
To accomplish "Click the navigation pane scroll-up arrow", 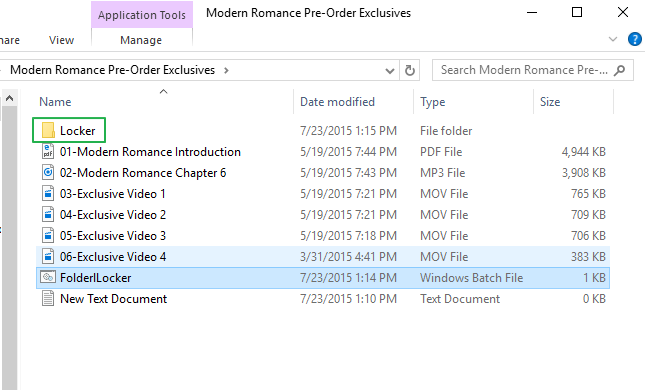I will click(9, 98).
